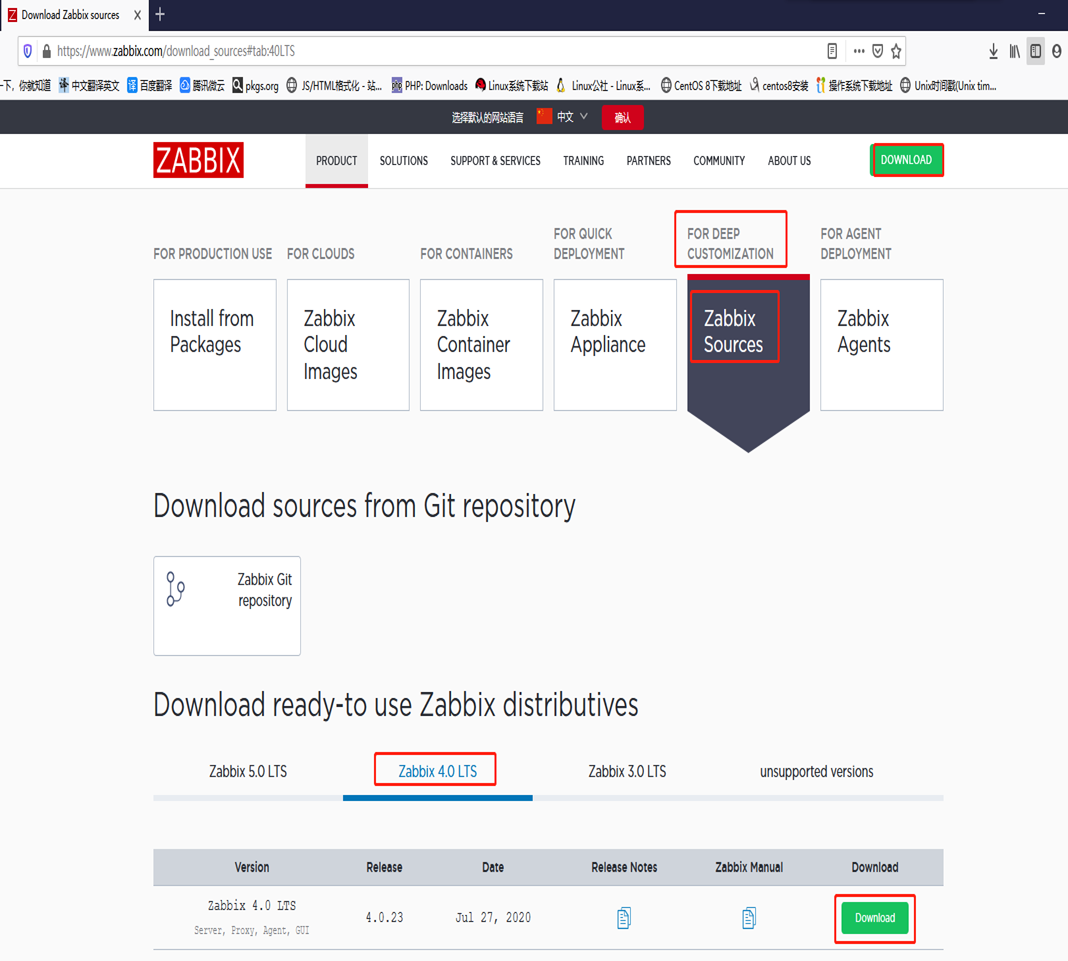The width and height of the screenshot is (1068, 961).
Task: Switch to the Zabbix 5.0 LTS tab
Action: tap(248, 772)
